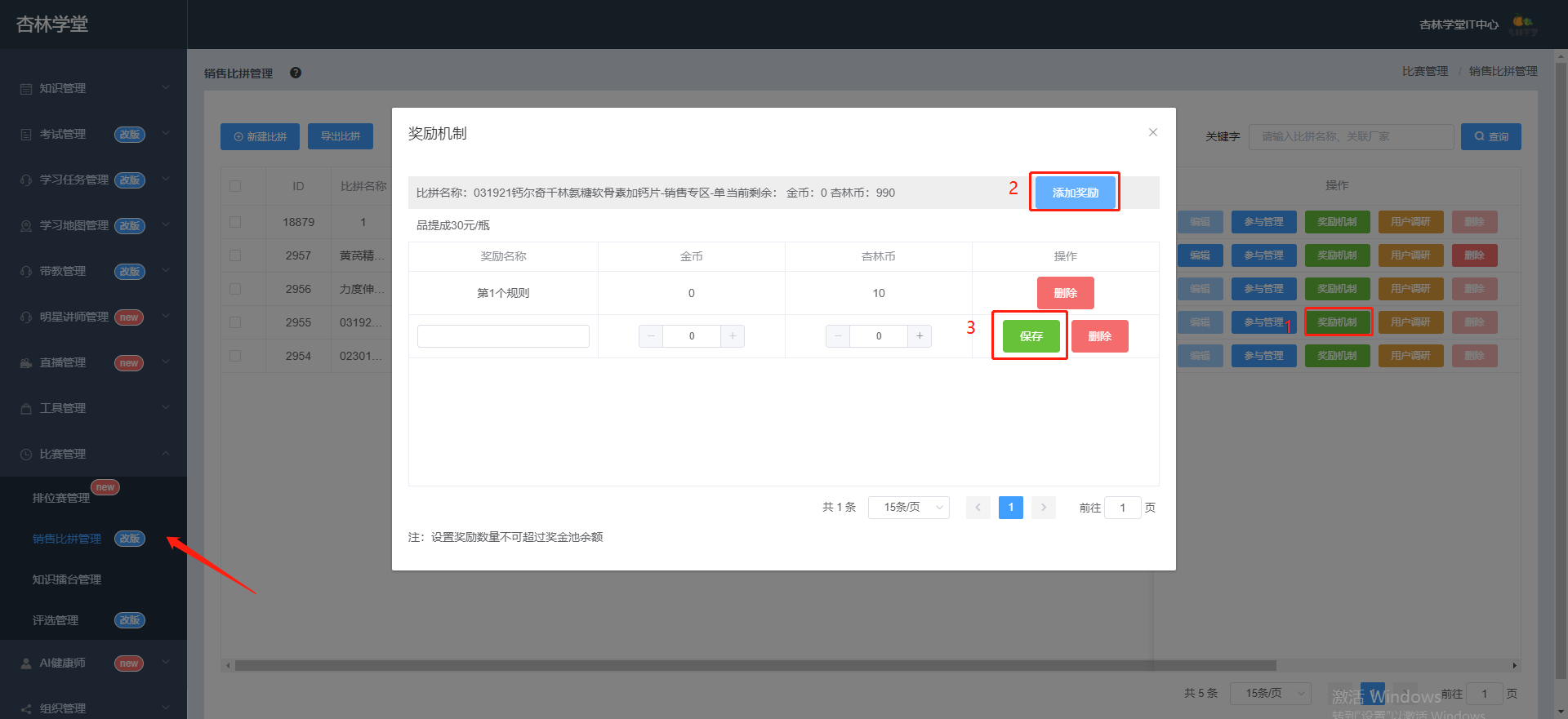Click the horizontal scrollbar under the table
The height and width of the screenshot is (719, 1568).
(x=755, y=665)
